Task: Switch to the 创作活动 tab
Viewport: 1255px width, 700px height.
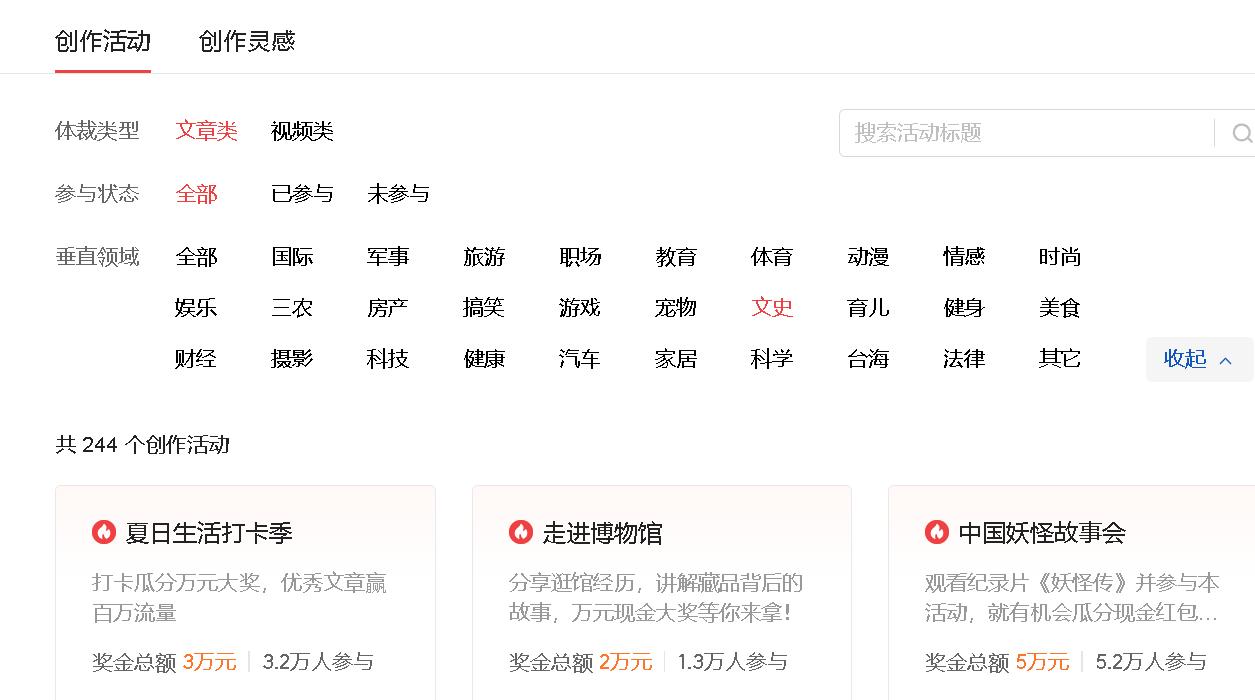Action: 102,42
